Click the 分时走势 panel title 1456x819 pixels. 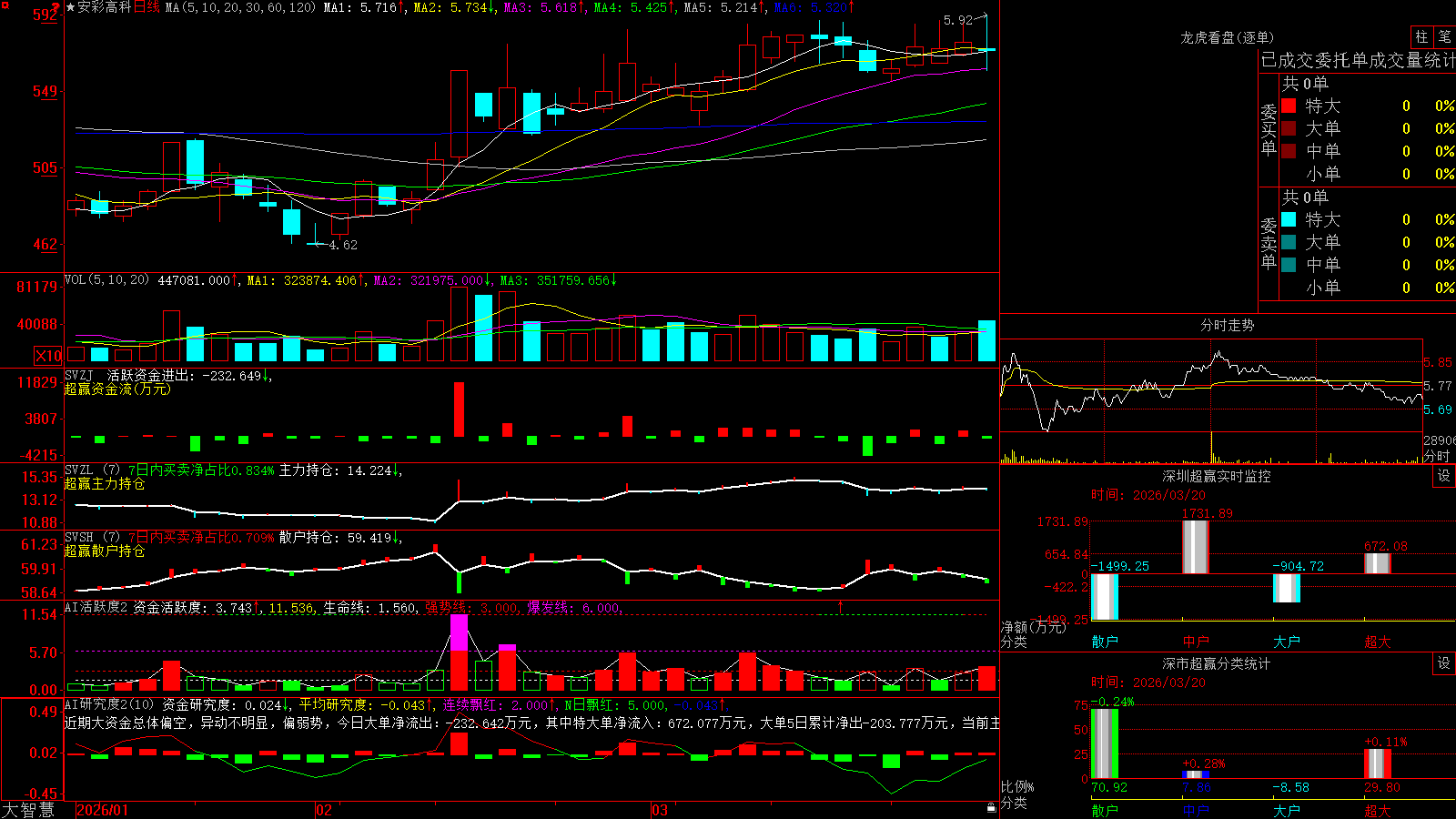[x=1228, y=325]
